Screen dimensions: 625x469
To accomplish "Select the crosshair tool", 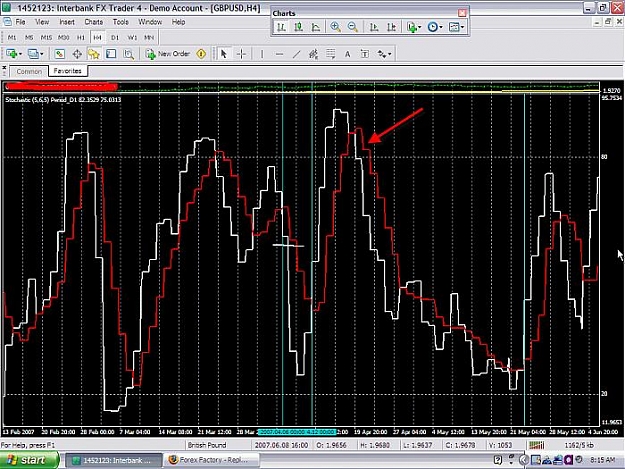I will [x=242, y=54].
